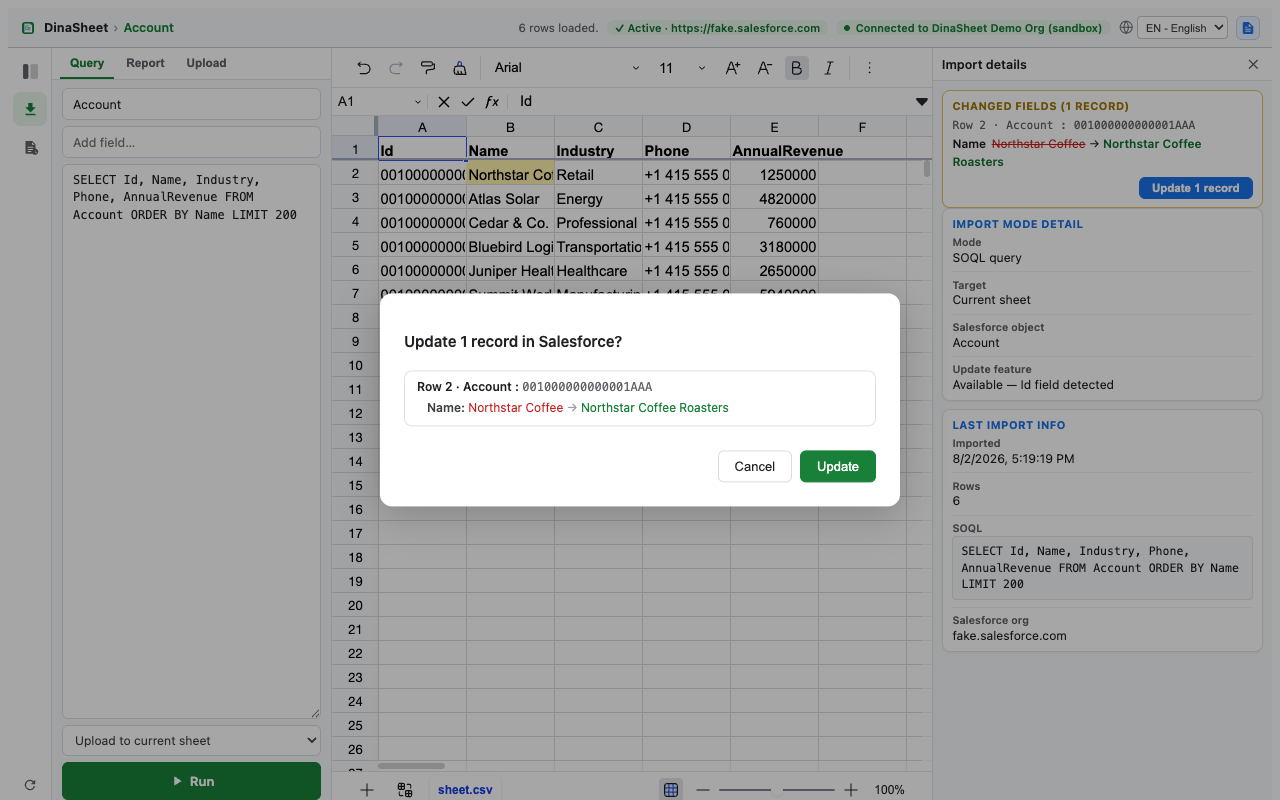Screen dimensions: 1280x800
Task: Redo the last action
Action: (396, 68)
